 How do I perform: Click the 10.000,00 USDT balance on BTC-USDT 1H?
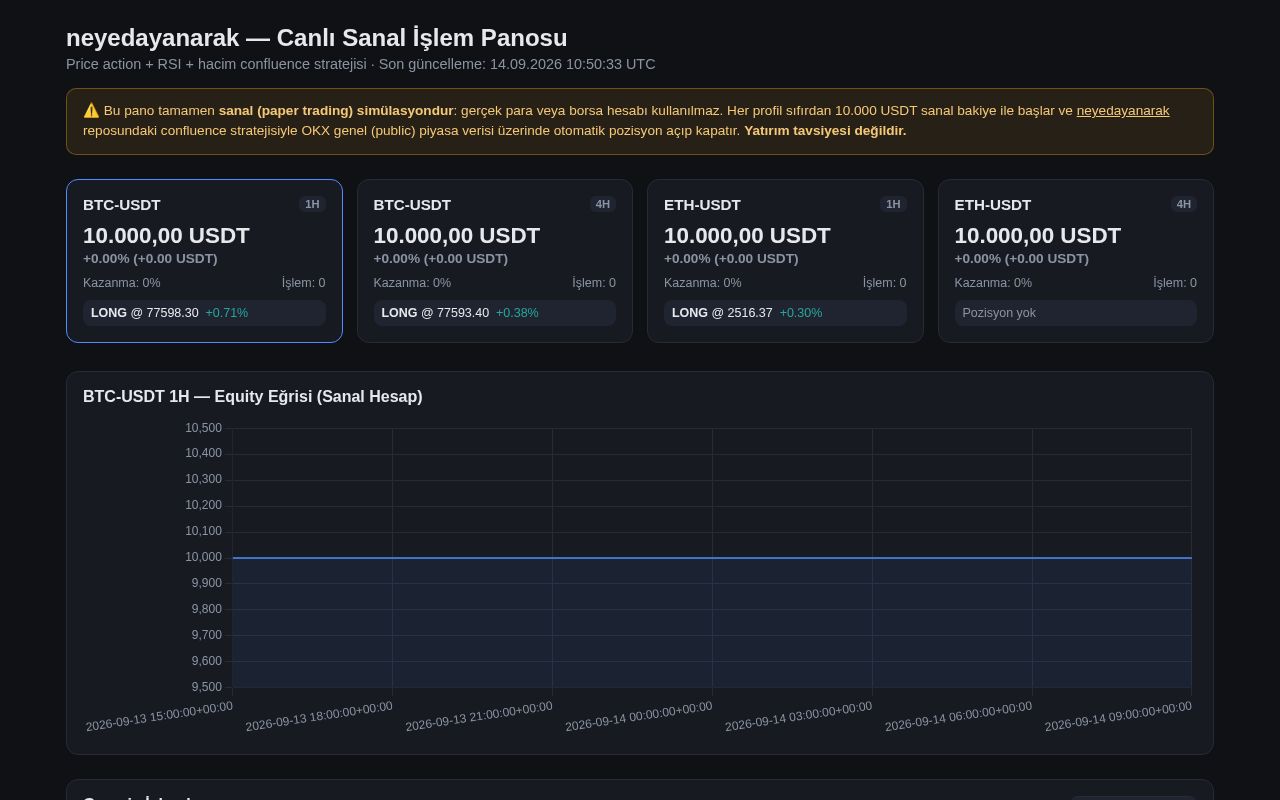coord(166,236)
